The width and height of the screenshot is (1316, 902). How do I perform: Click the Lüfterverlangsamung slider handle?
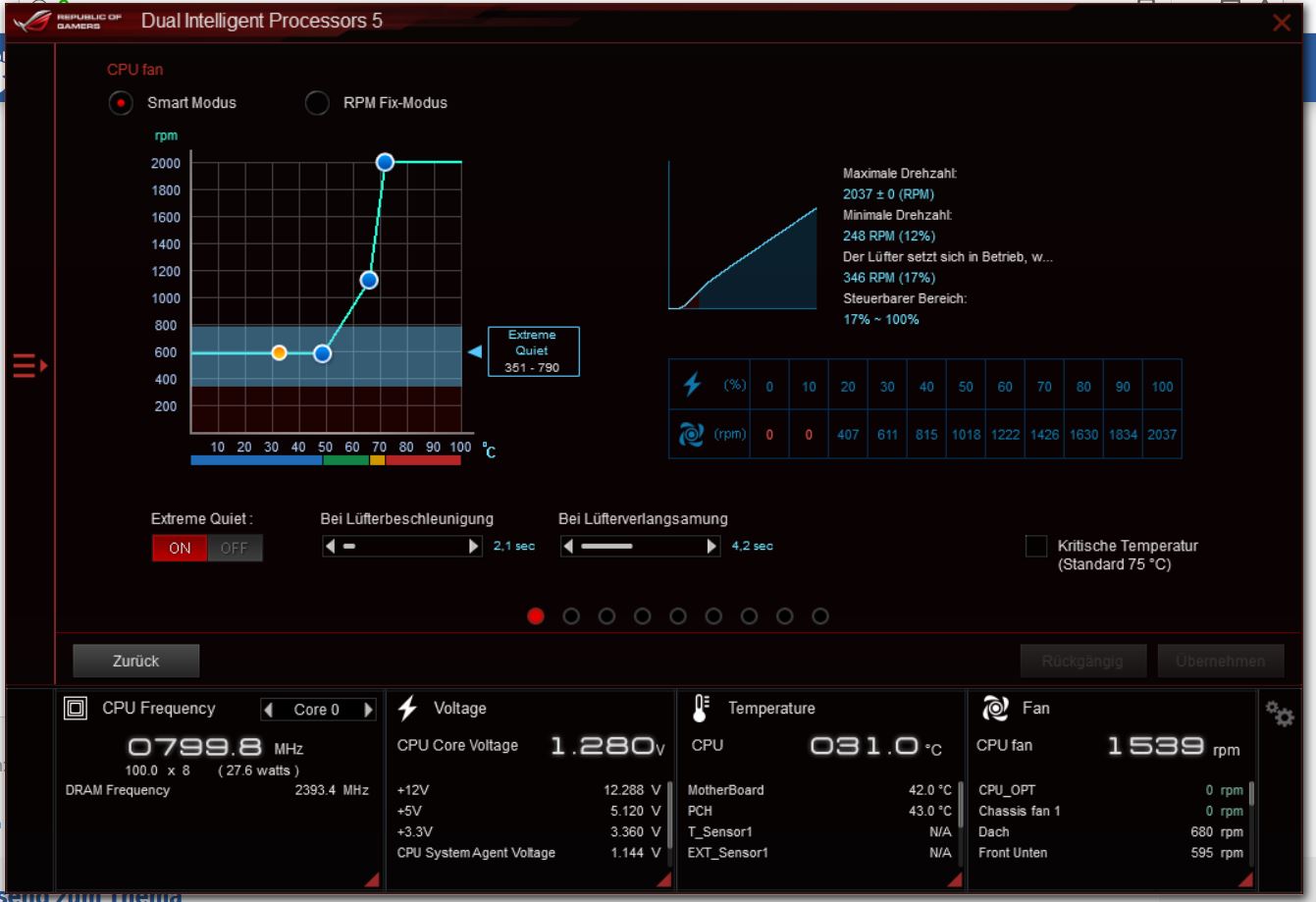click(x=606, y=546)
